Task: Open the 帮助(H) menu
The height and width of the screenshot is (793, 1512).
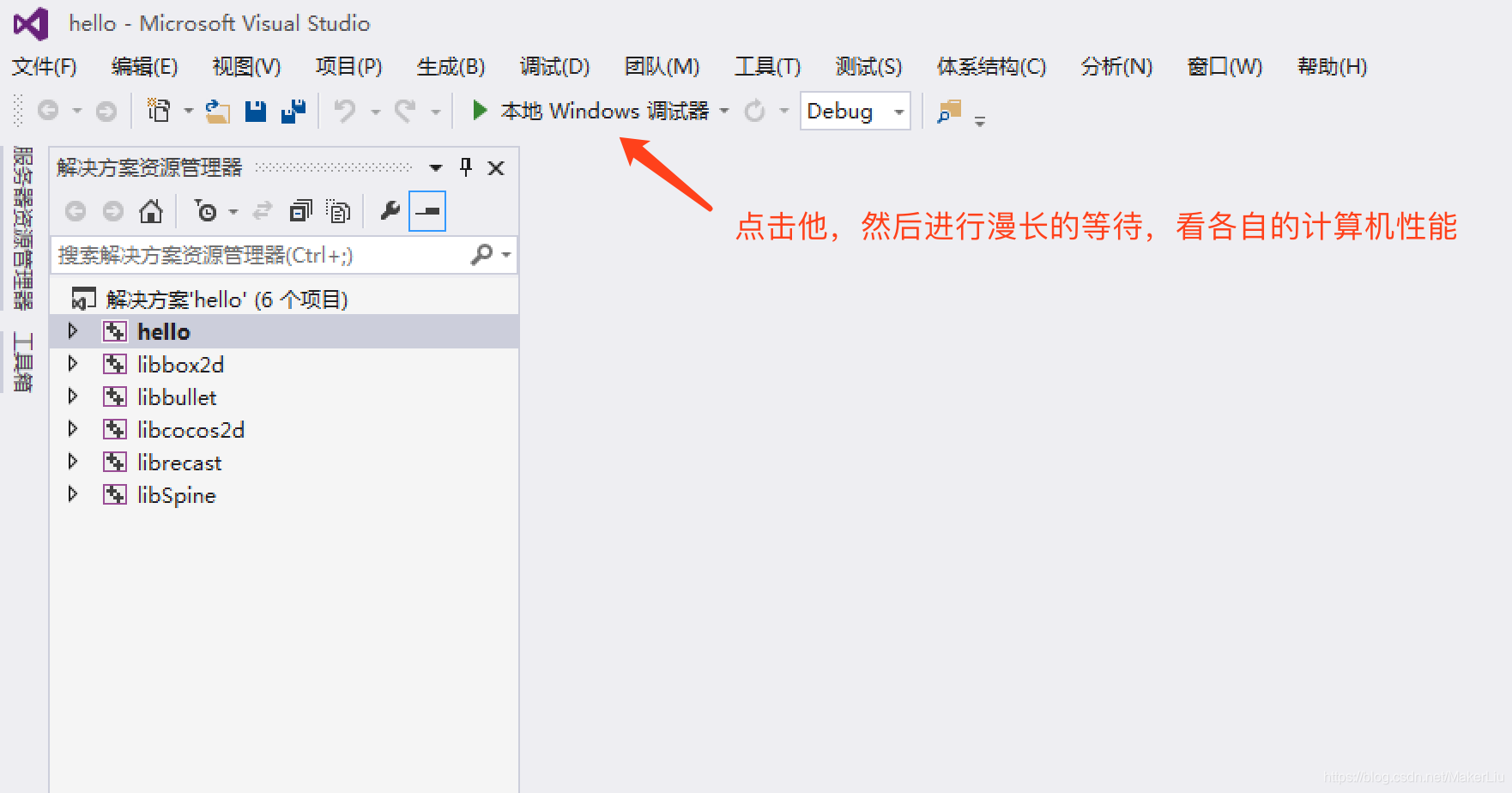Action: [1332, 67]
